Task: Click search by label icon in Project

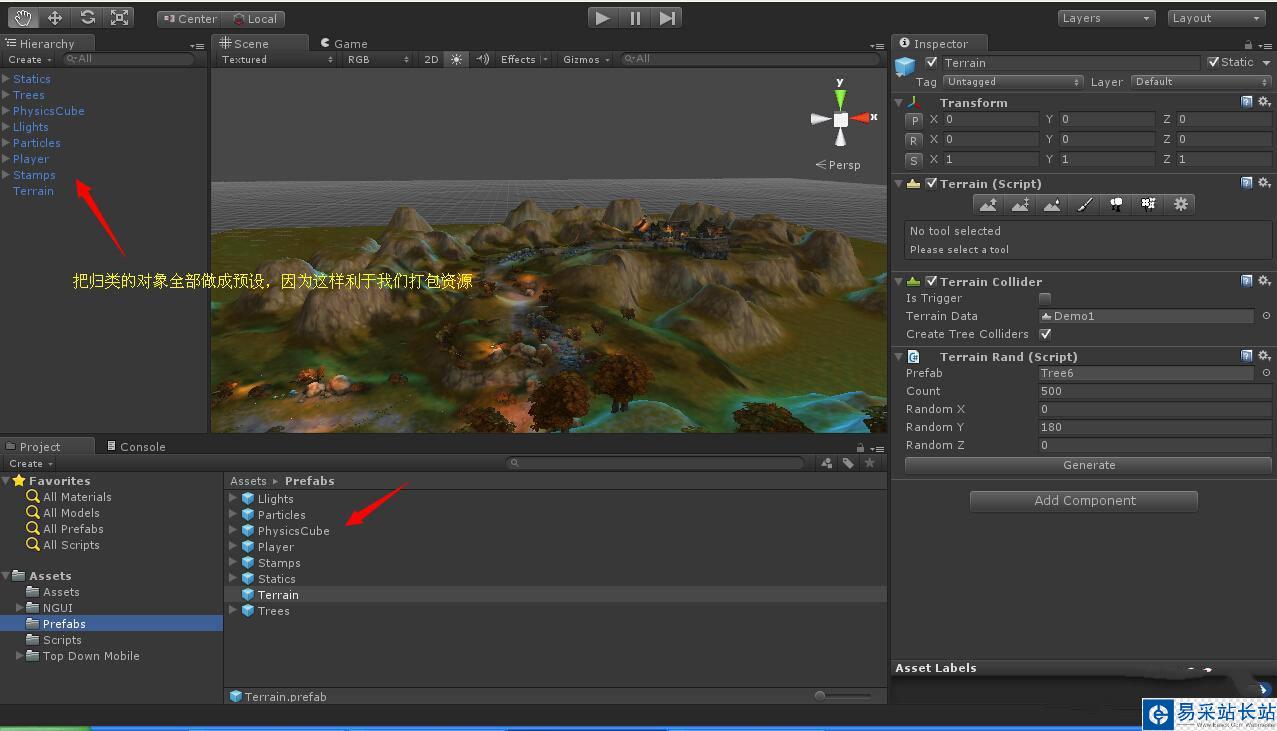Action: point(848,463)
